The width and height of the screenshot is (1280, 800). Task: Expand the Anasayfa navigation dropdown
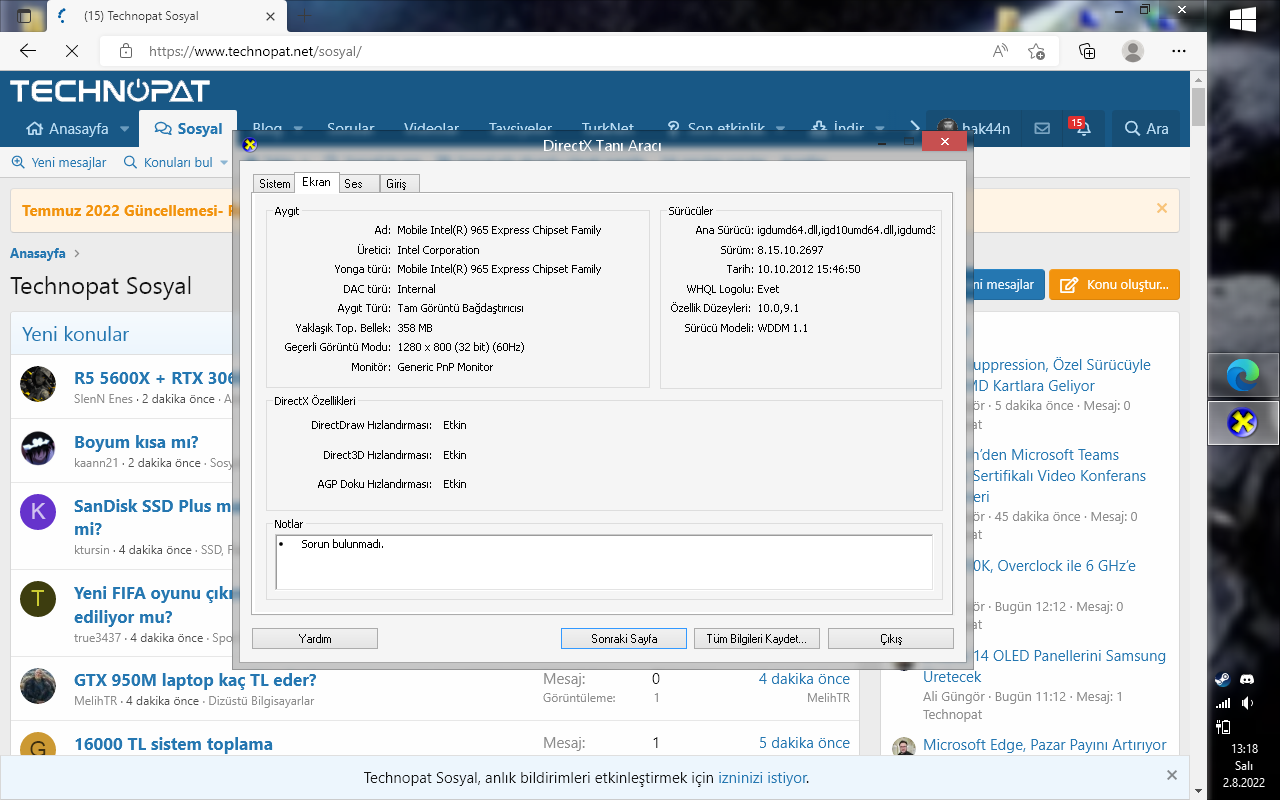125,129
